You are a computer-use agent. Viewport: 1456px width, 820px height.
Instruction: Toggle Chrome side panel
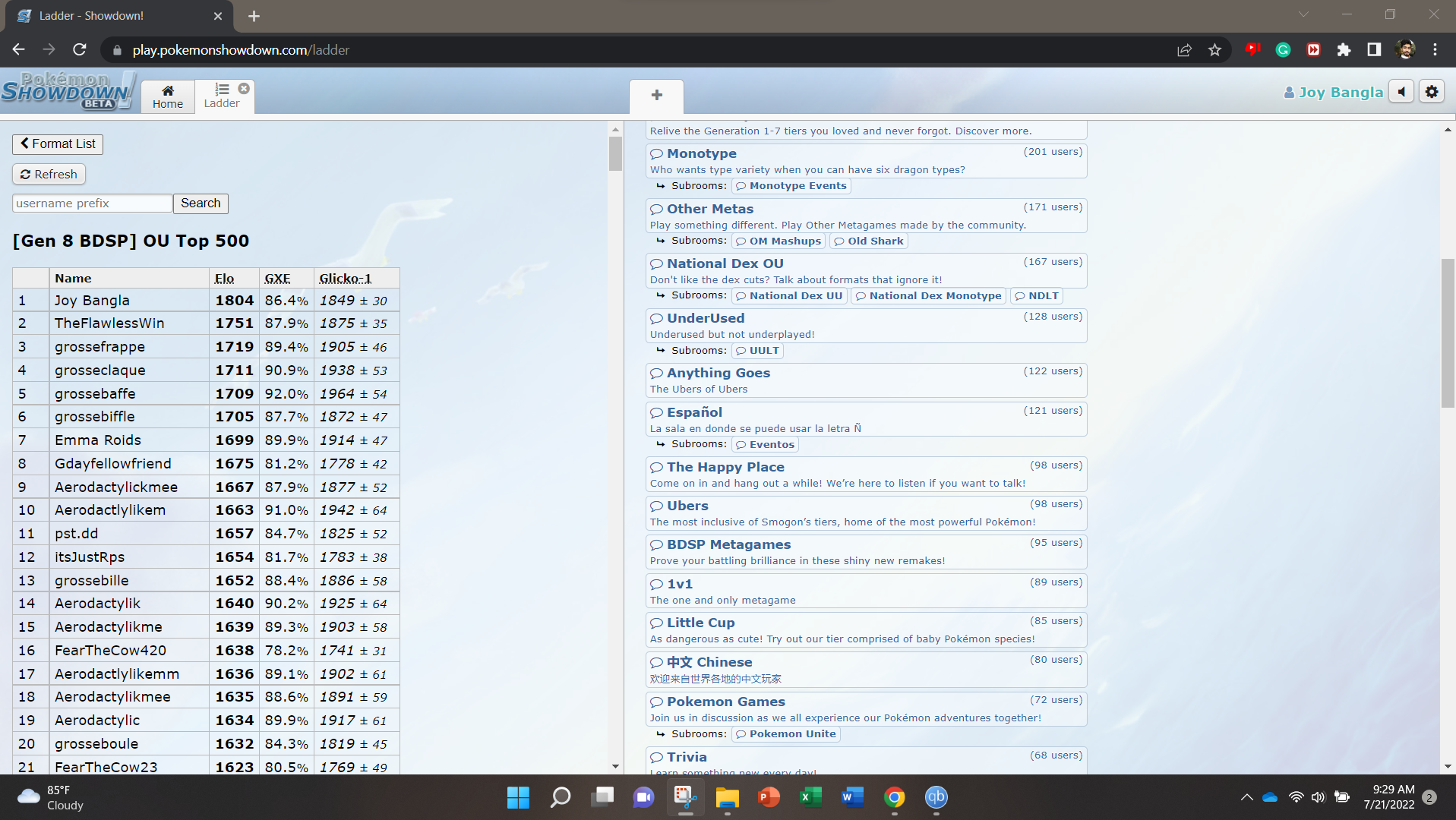(1374, 50)
